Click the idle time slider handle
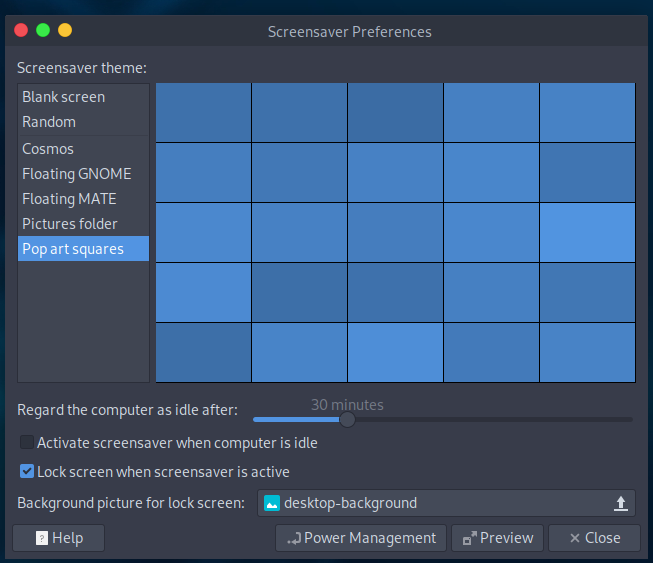653x563 pixels. point(347,420)
